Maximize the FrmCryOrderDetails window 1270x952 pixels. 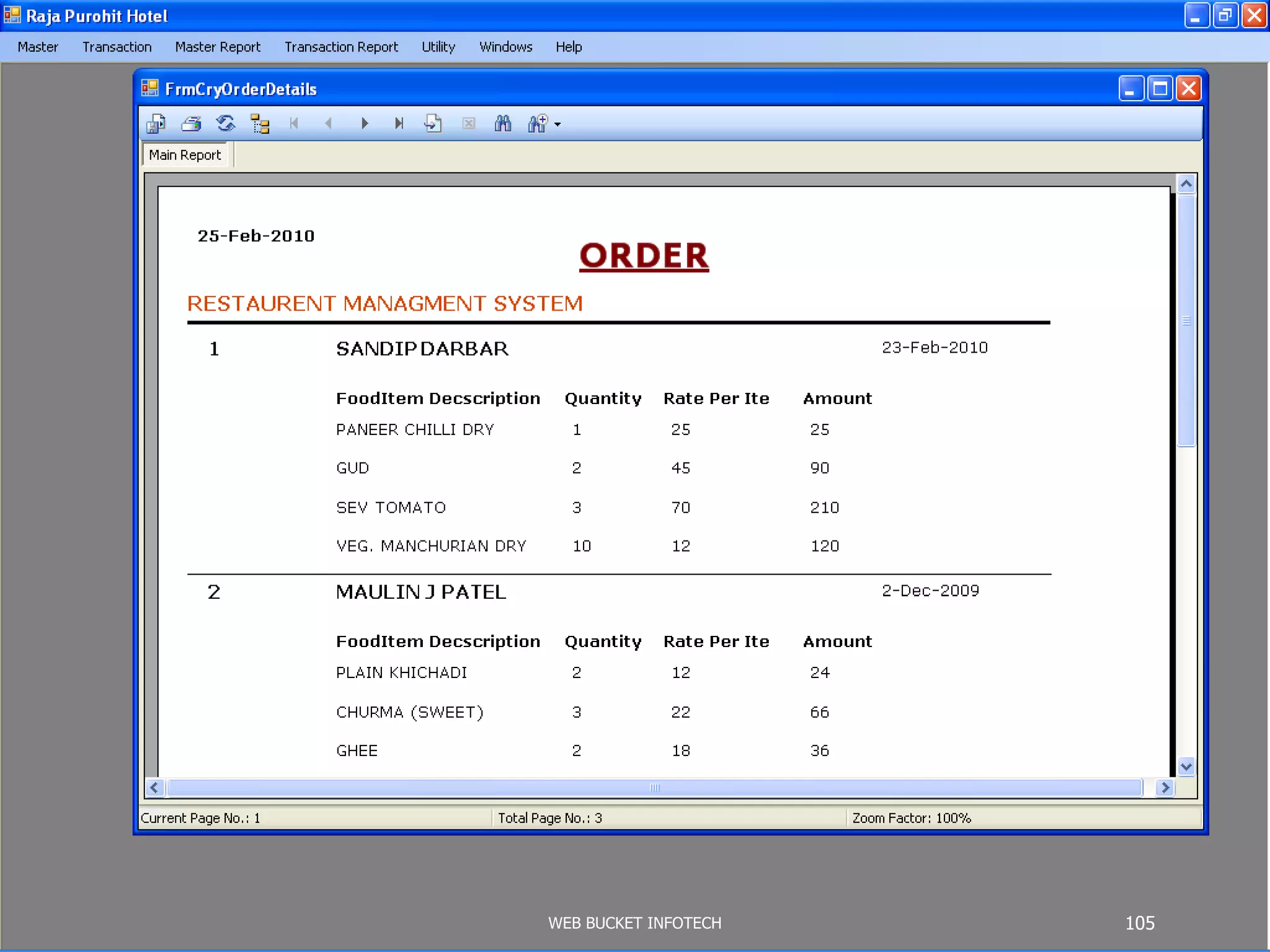[x=1160, y=89]
